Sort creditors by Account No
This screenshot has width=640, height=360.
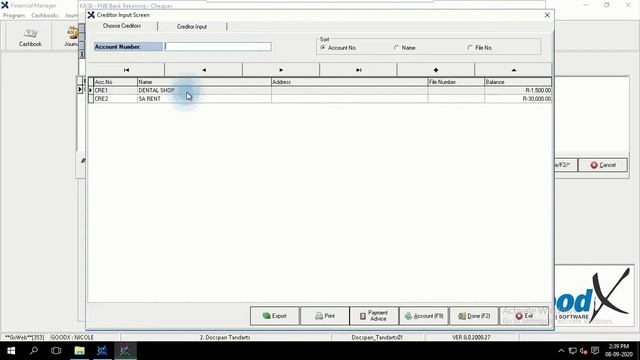tap(338, 48)
